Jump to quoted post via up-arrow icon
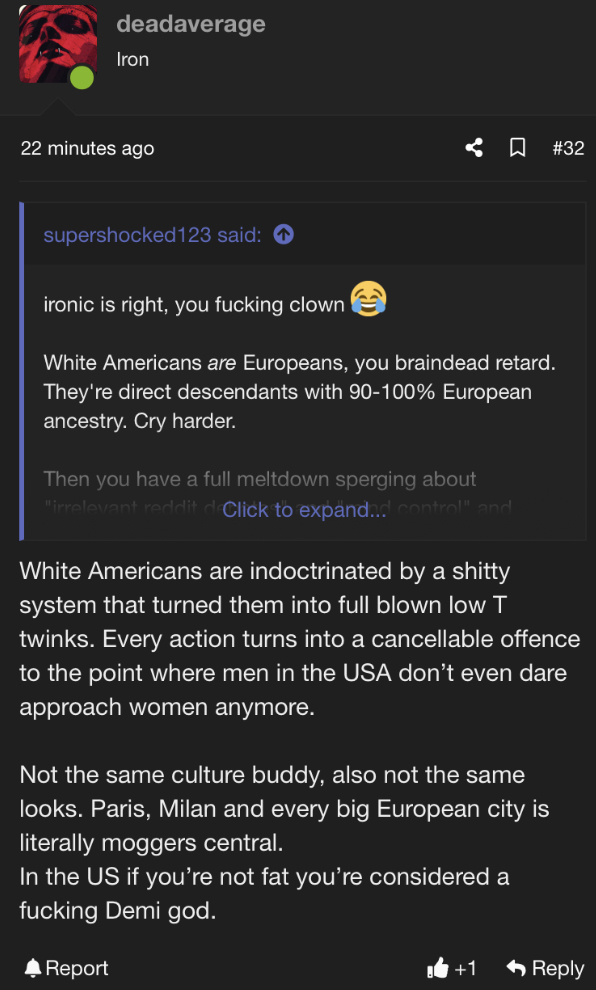 283,235
